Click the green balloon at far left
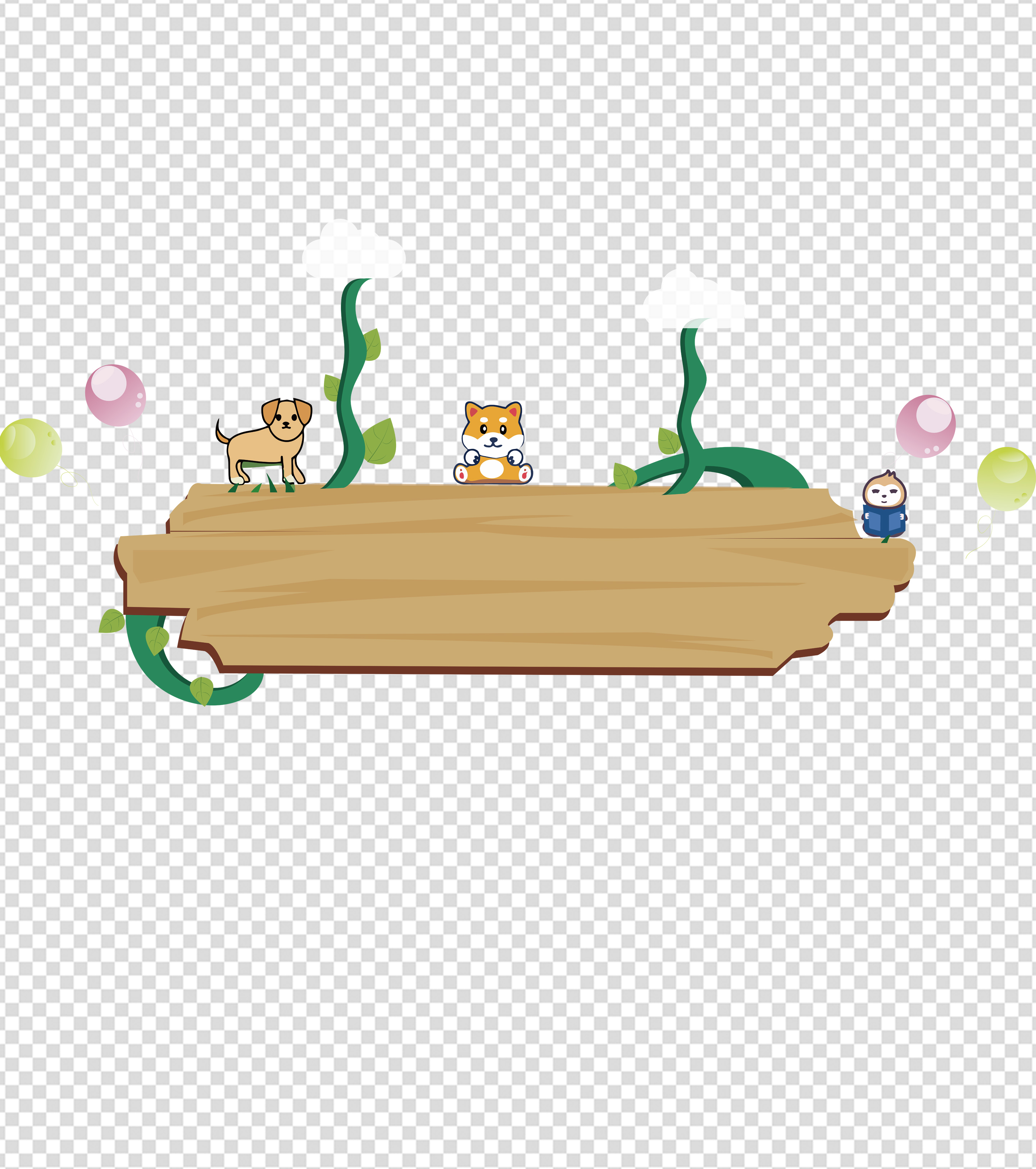Viewport: 1036px width, 1169px height. point(30,448)
